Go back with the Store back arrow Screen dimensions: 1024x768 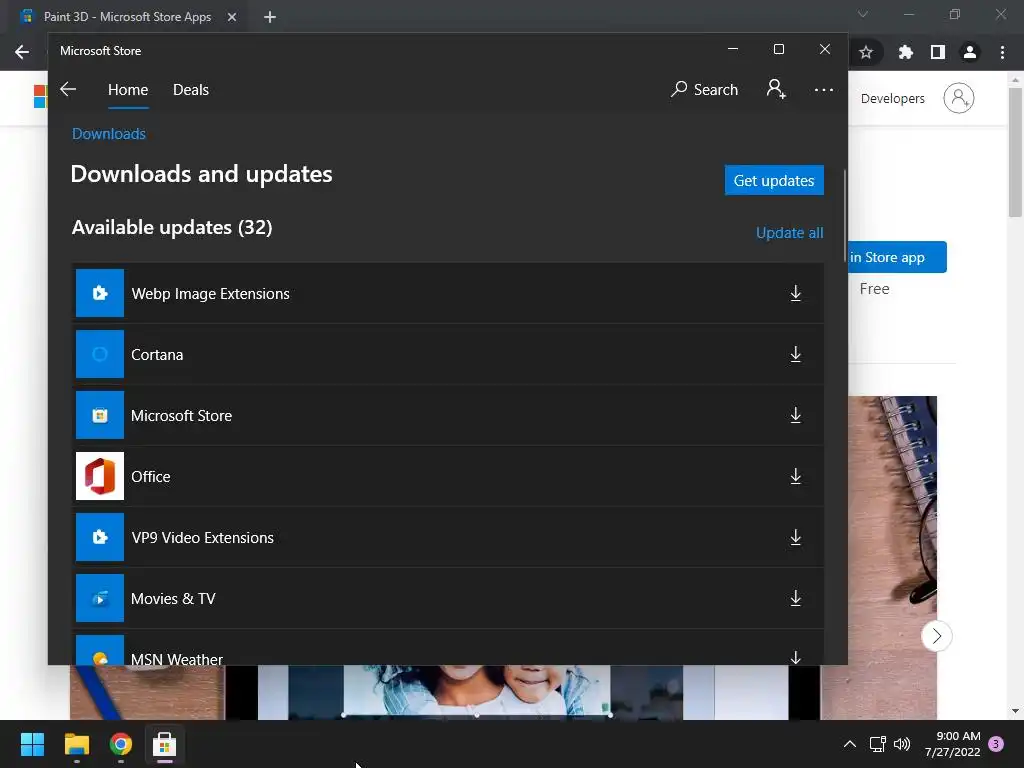(68, 89)
